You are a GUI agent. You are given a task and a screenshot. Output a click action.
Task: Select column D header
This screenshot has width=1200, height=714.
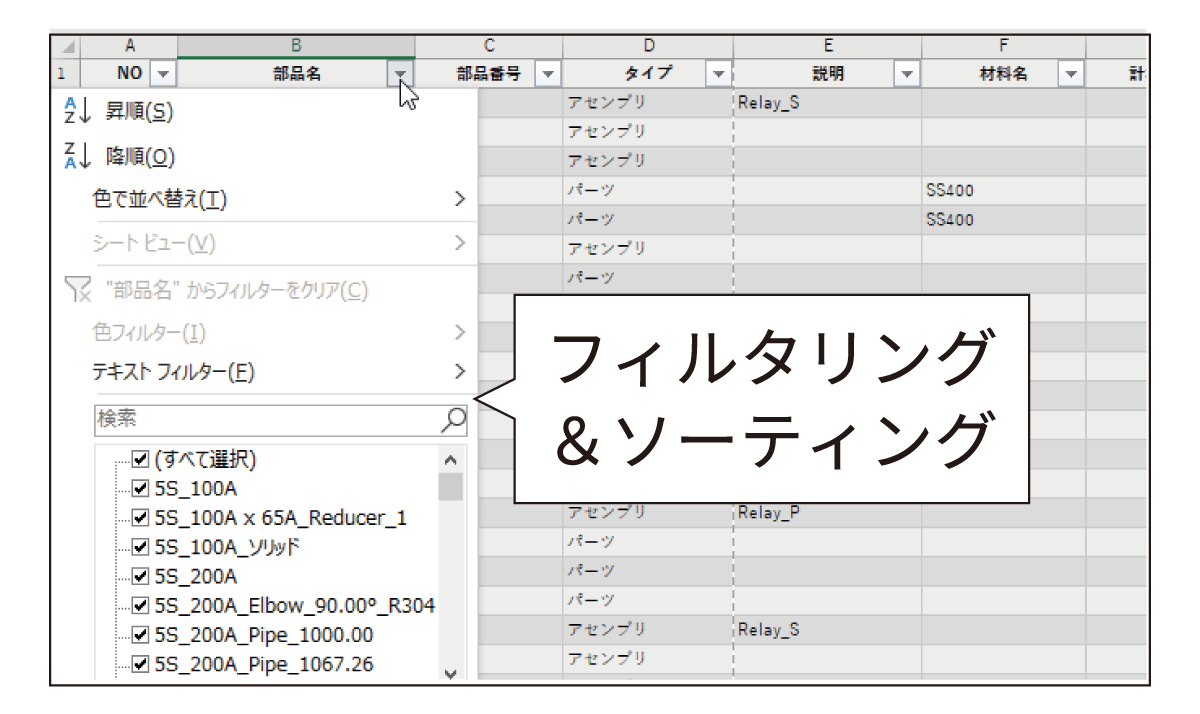[x=648, y=46]
